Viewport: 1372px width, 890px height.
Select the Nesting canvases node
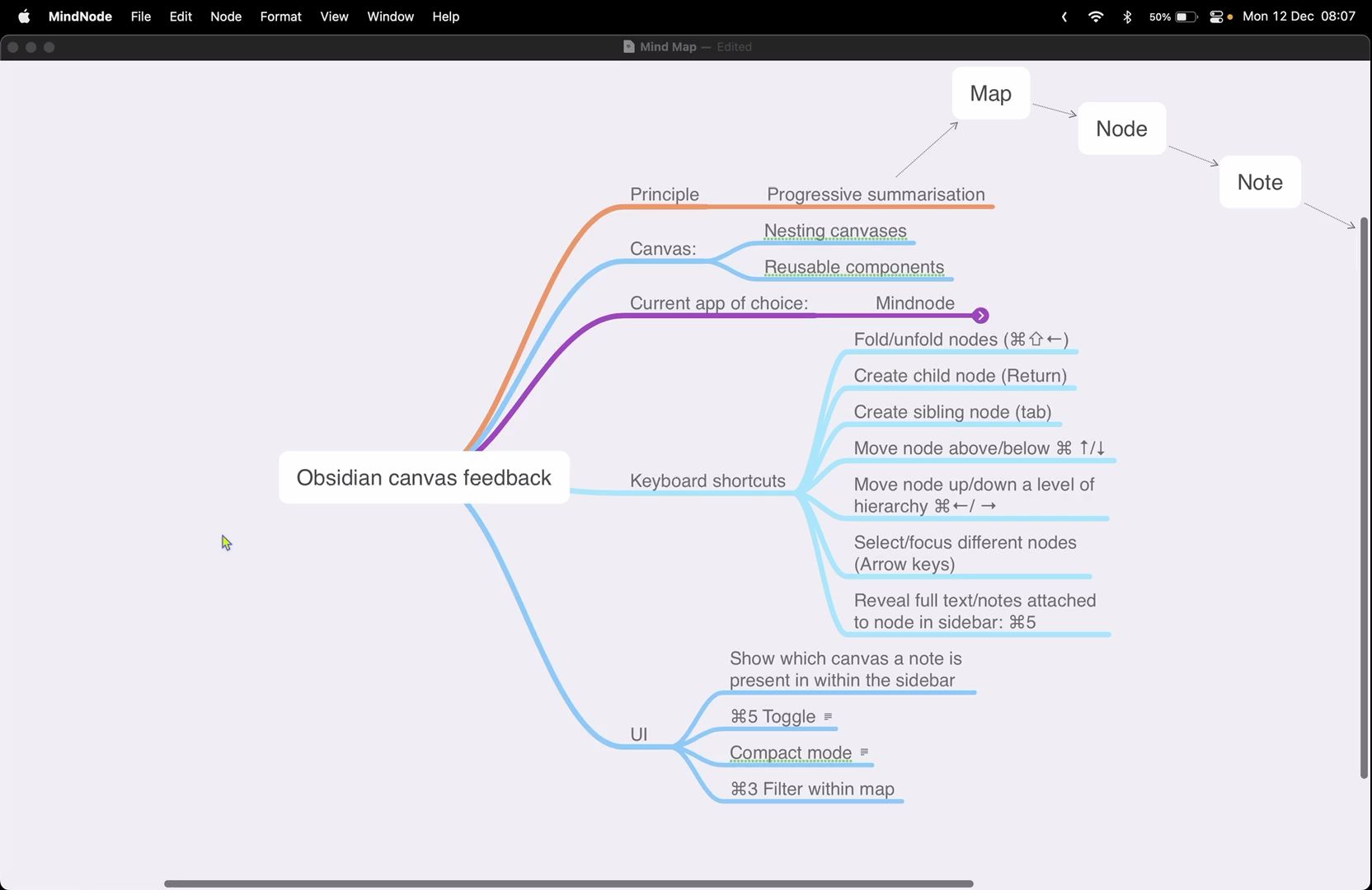coord(835,231)
